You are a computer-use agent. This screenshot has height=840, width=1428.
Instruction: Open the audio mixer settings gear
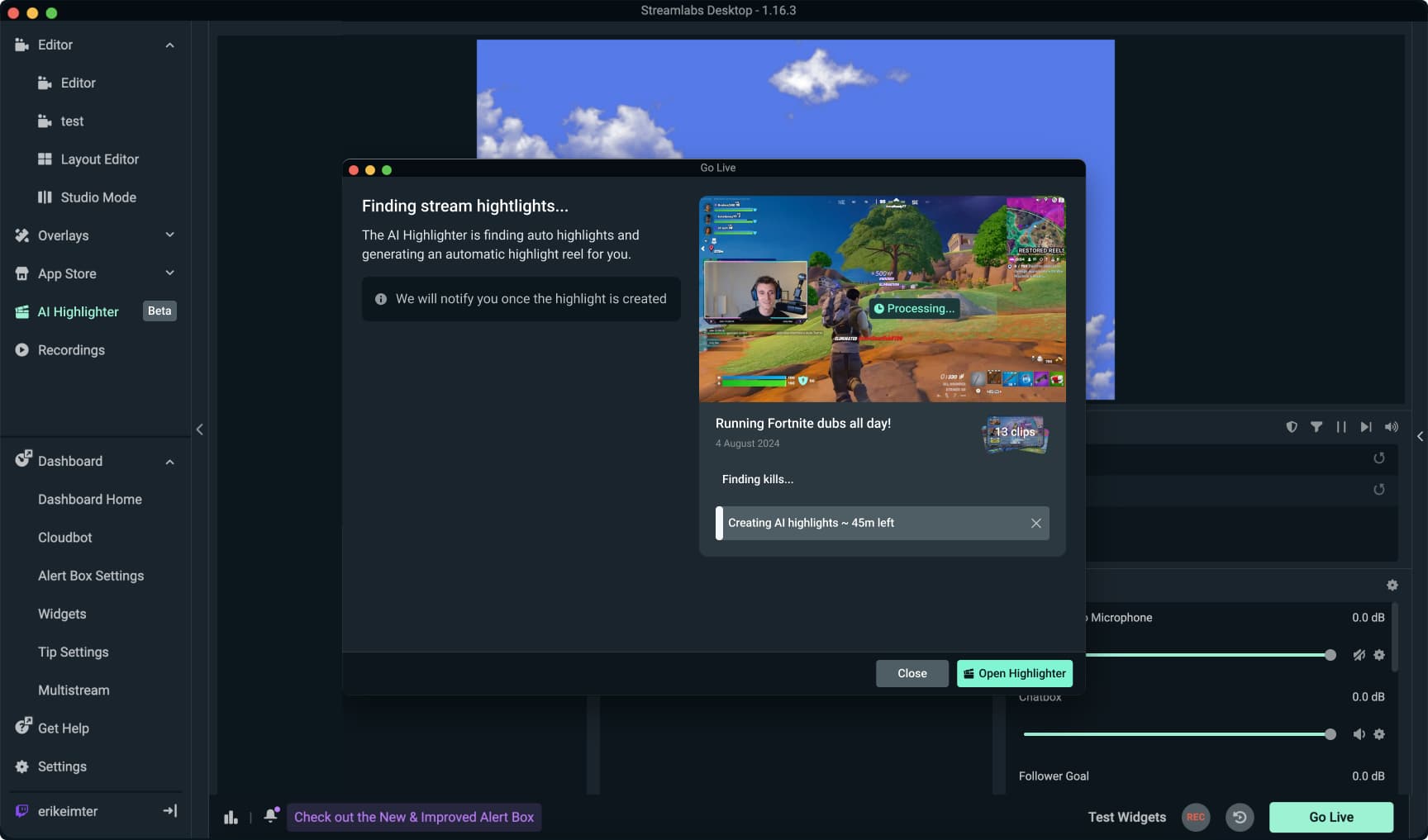click(1392, 585)
